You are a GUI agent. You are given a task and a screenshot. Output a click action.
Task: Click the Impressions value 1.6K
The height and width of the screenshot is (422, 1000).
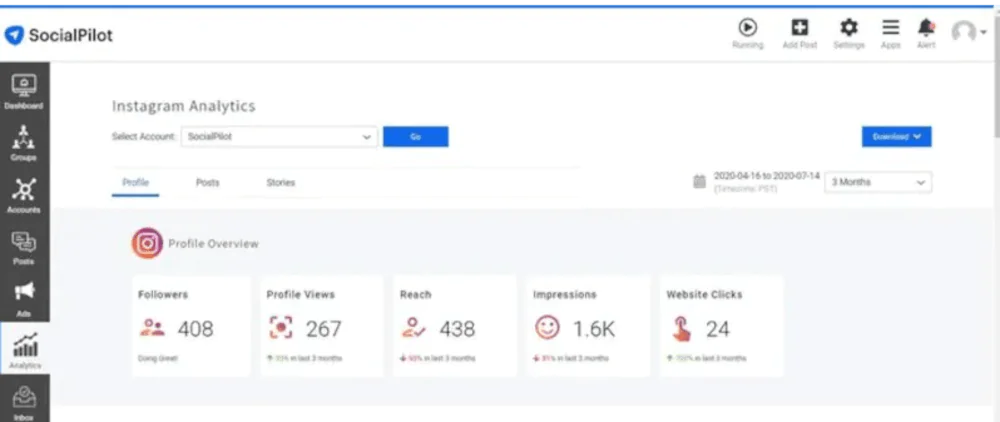(594, 330)
